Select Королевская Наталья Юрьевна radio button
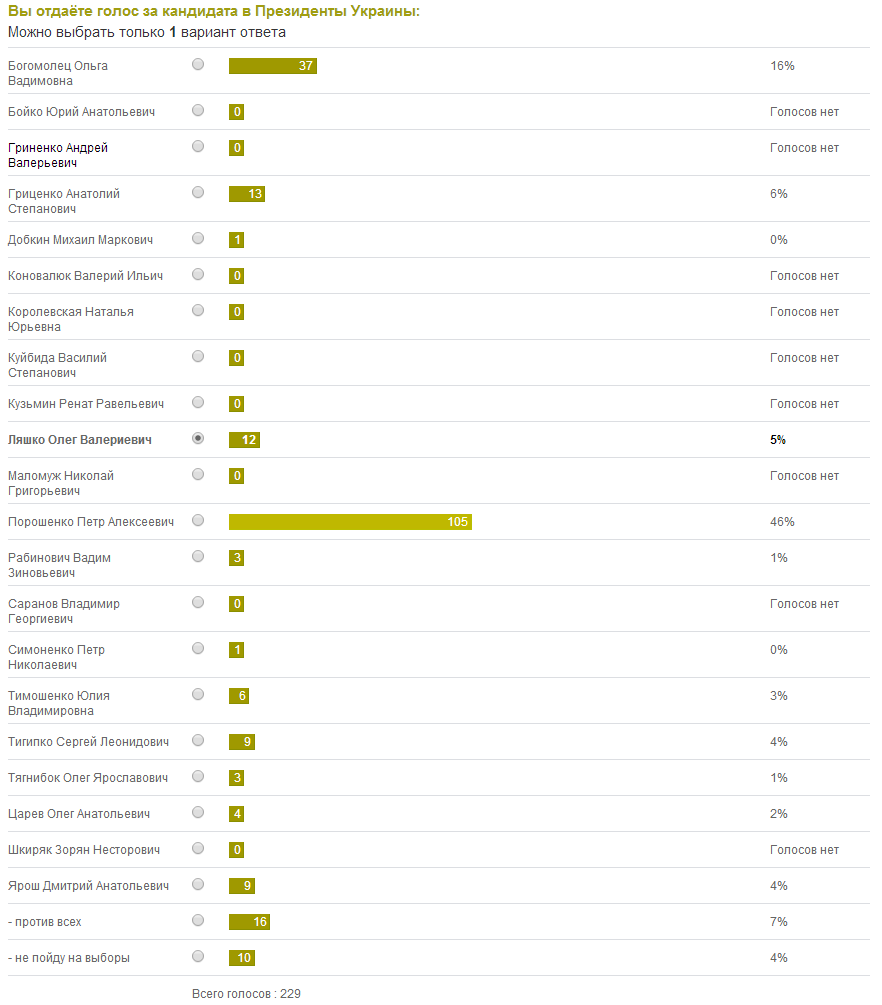The height and width of the screenshot is (1005, 882). 198,310
